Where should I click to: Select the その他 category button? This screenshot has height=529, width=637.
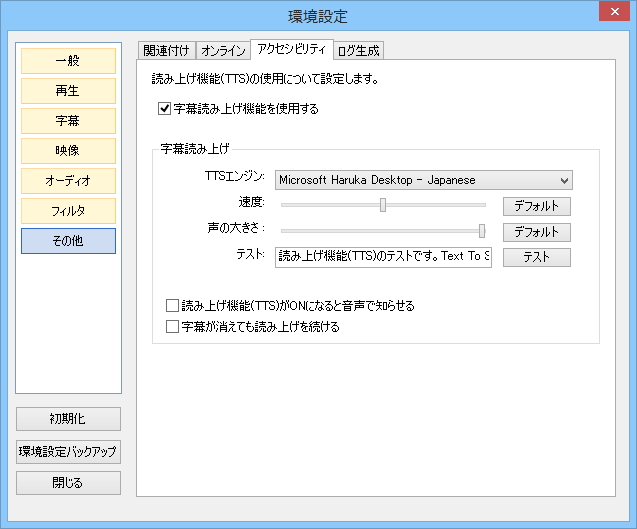pyautogui.click(x=68, y=241)
